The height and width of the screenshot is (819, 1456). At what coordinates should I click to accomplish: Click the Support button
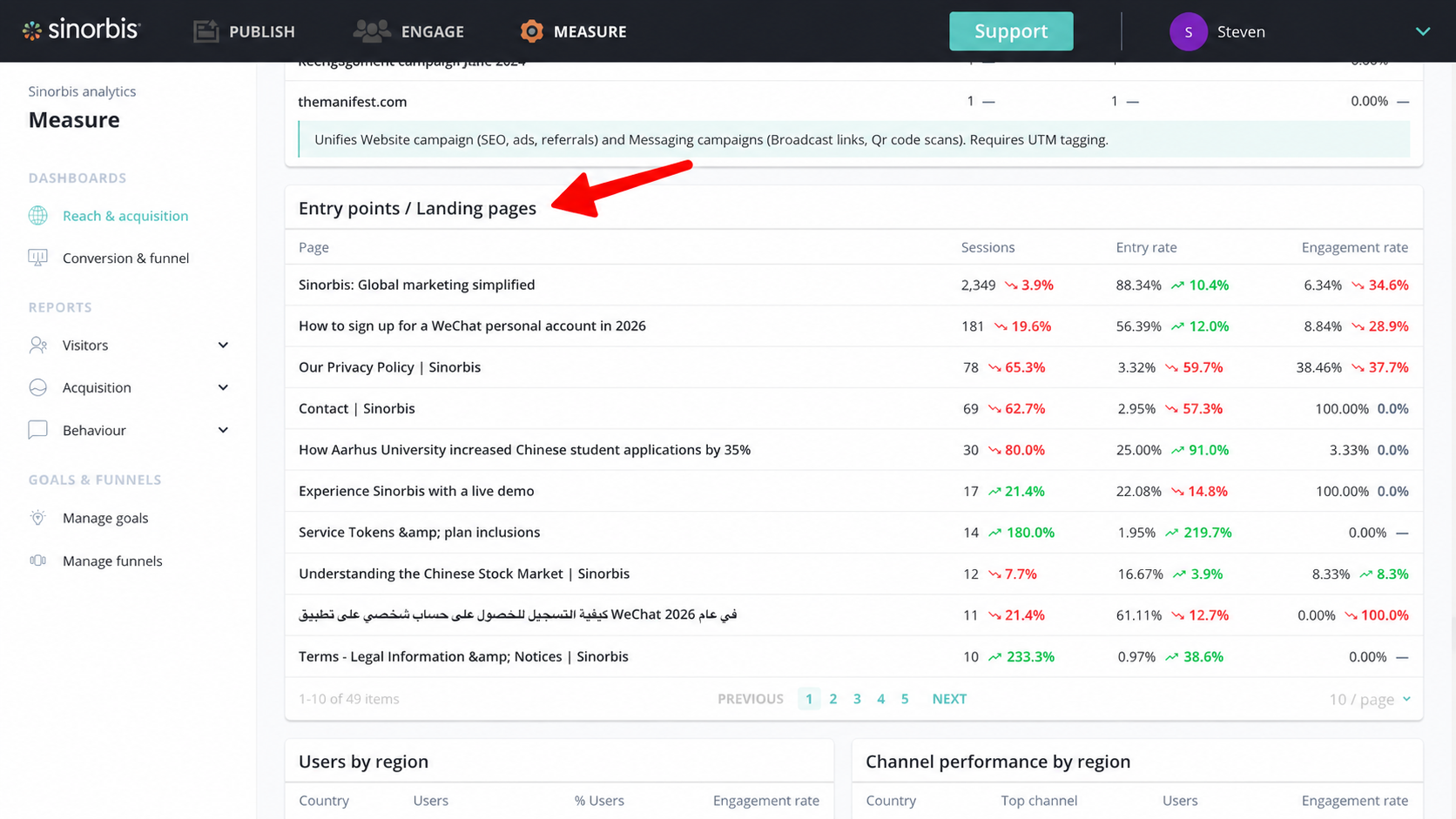pyautogui.click(x=1011, y=31)
